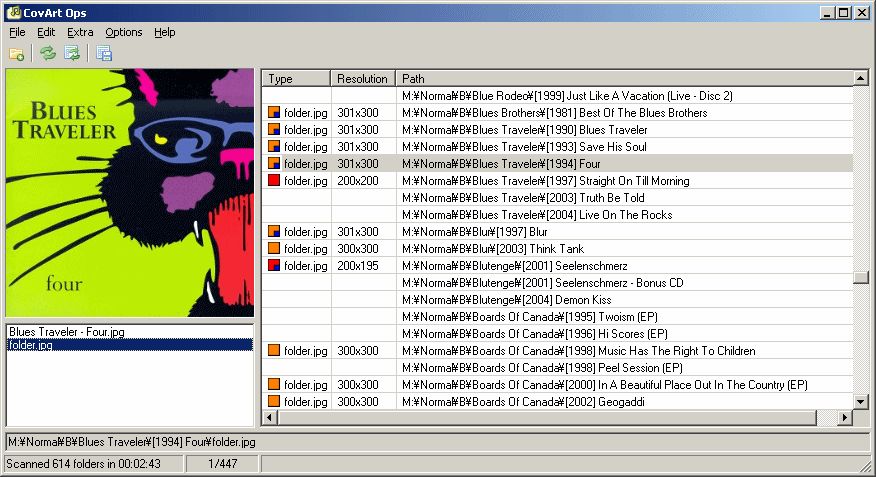Open the Help menu
876x477 pixels.
(165, 32)
